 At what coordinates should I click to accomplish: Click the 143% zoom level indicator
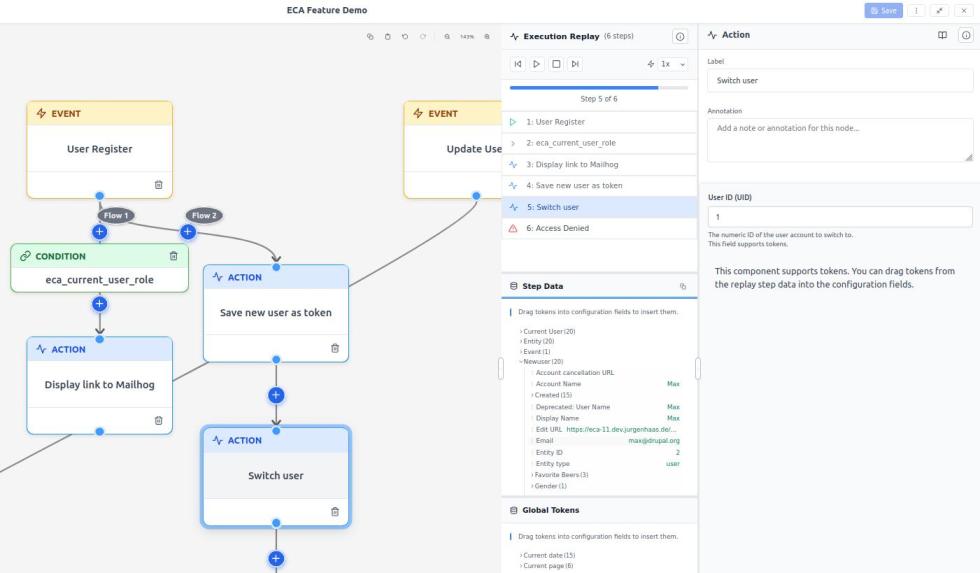coord(467,37)
